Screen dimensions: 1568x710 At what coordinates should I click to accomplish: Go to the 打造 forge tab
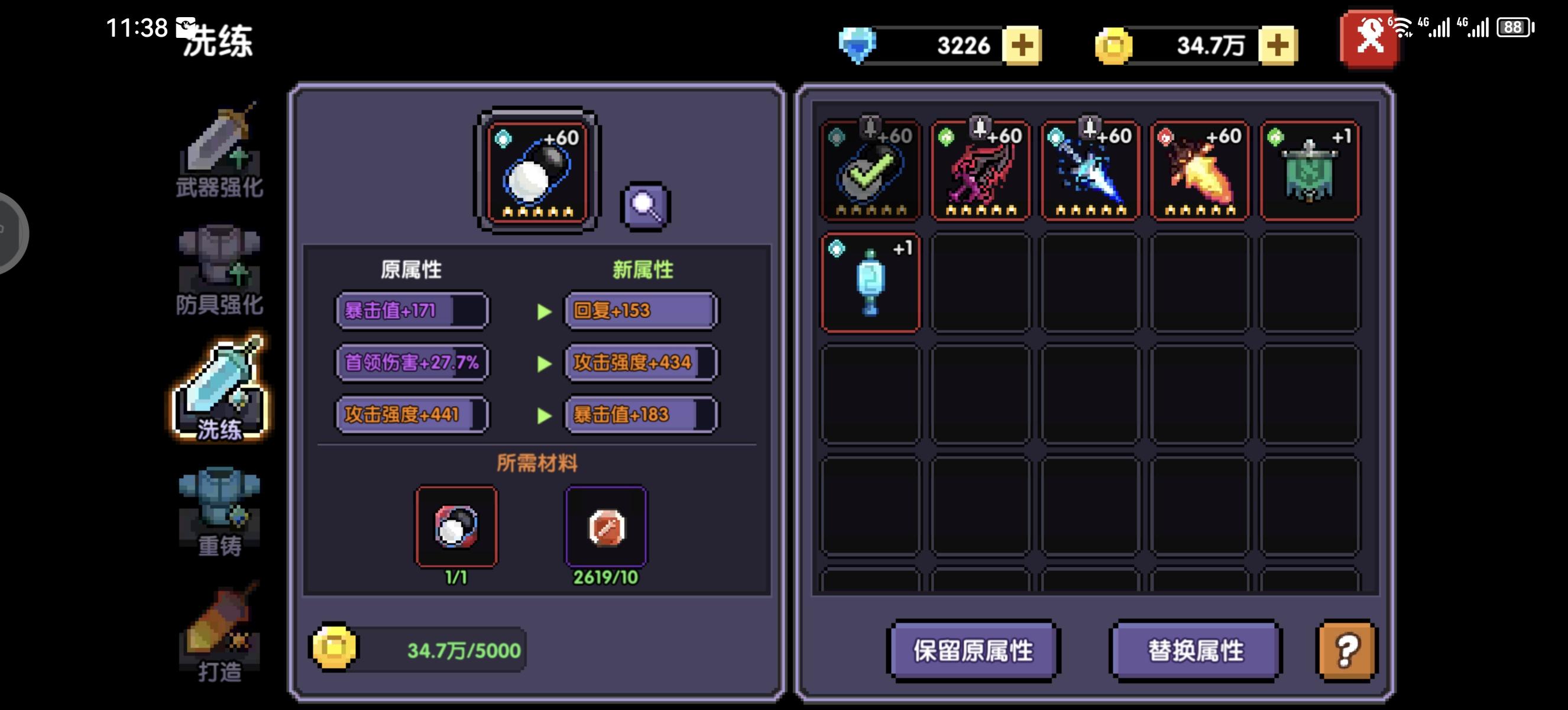coord(219,632)
